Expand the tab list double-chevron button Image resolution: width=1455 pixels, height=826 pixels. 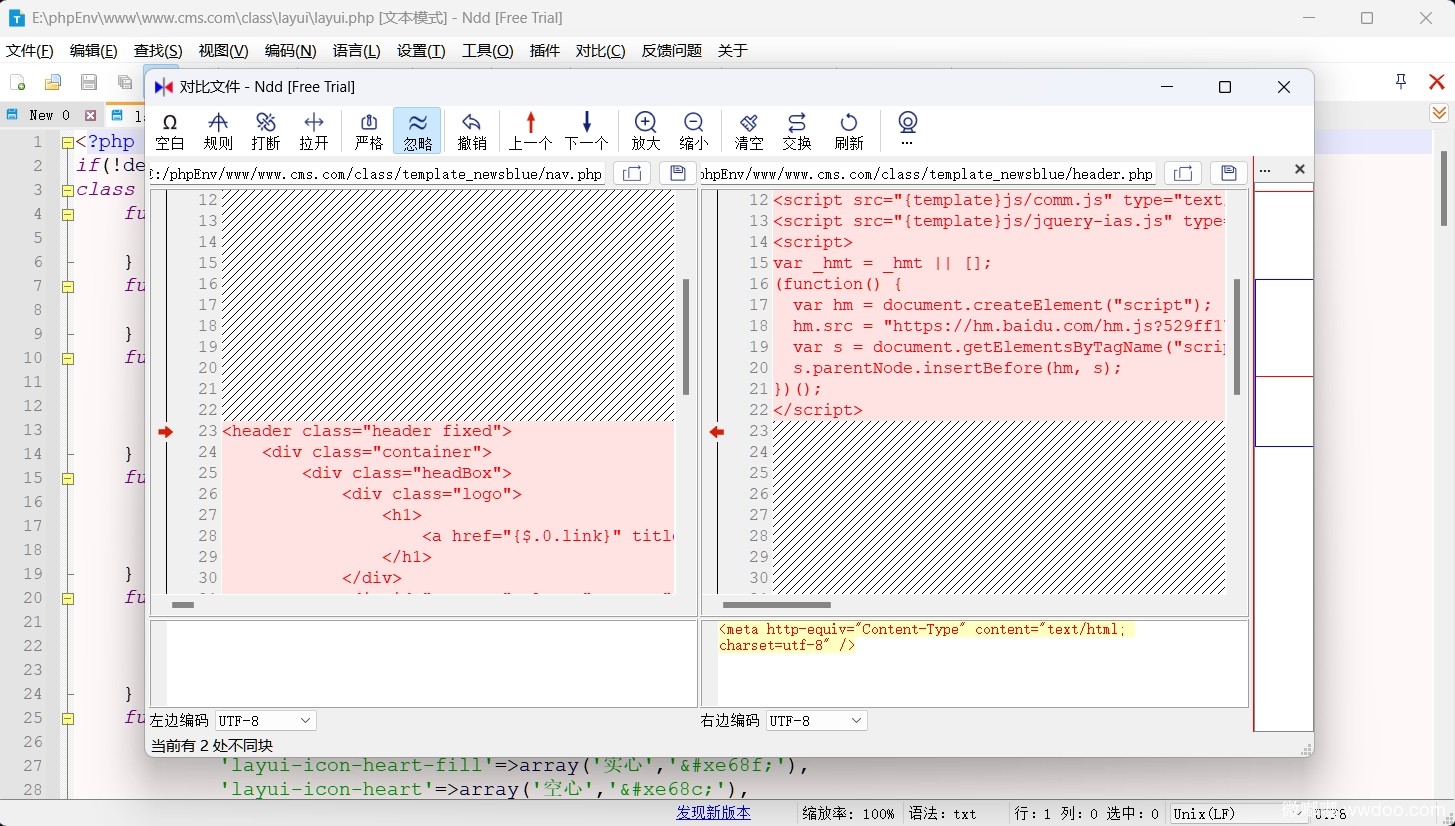[1439, 113]
